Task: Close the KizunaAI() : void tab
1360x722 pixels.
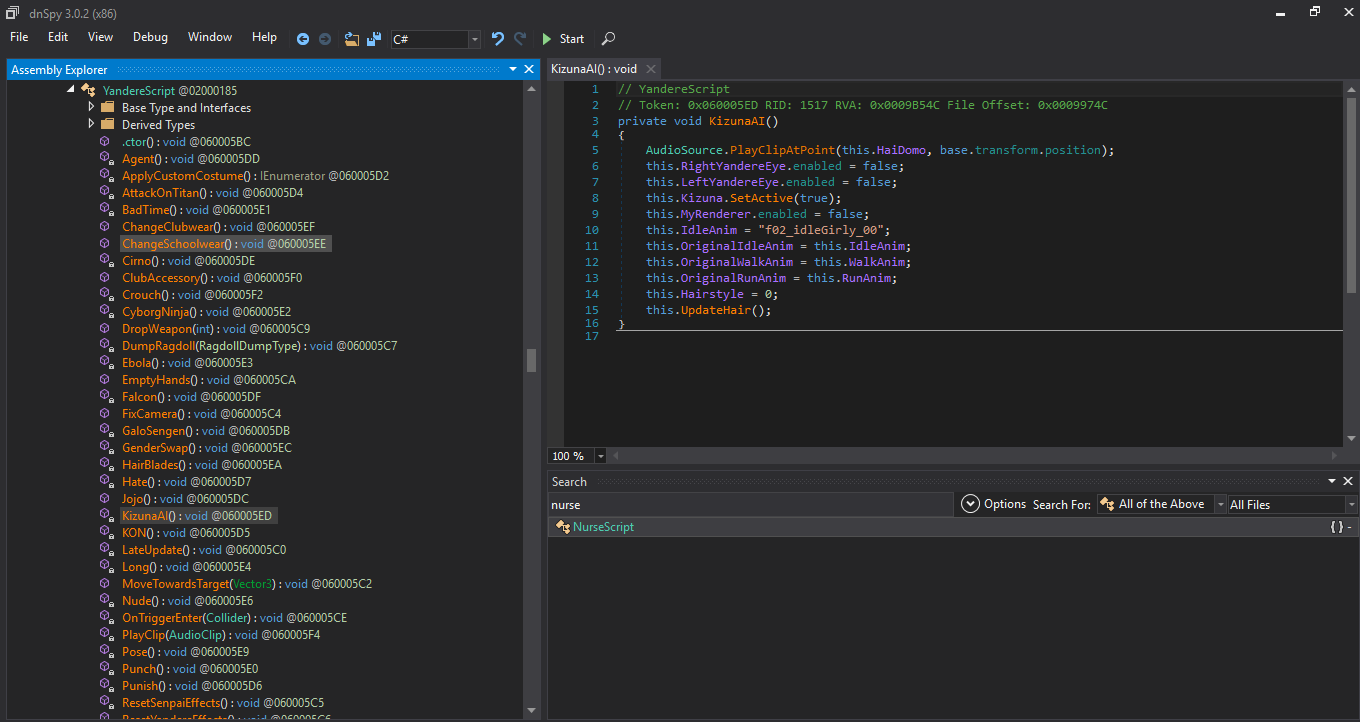Action: (x=650, y=69)
